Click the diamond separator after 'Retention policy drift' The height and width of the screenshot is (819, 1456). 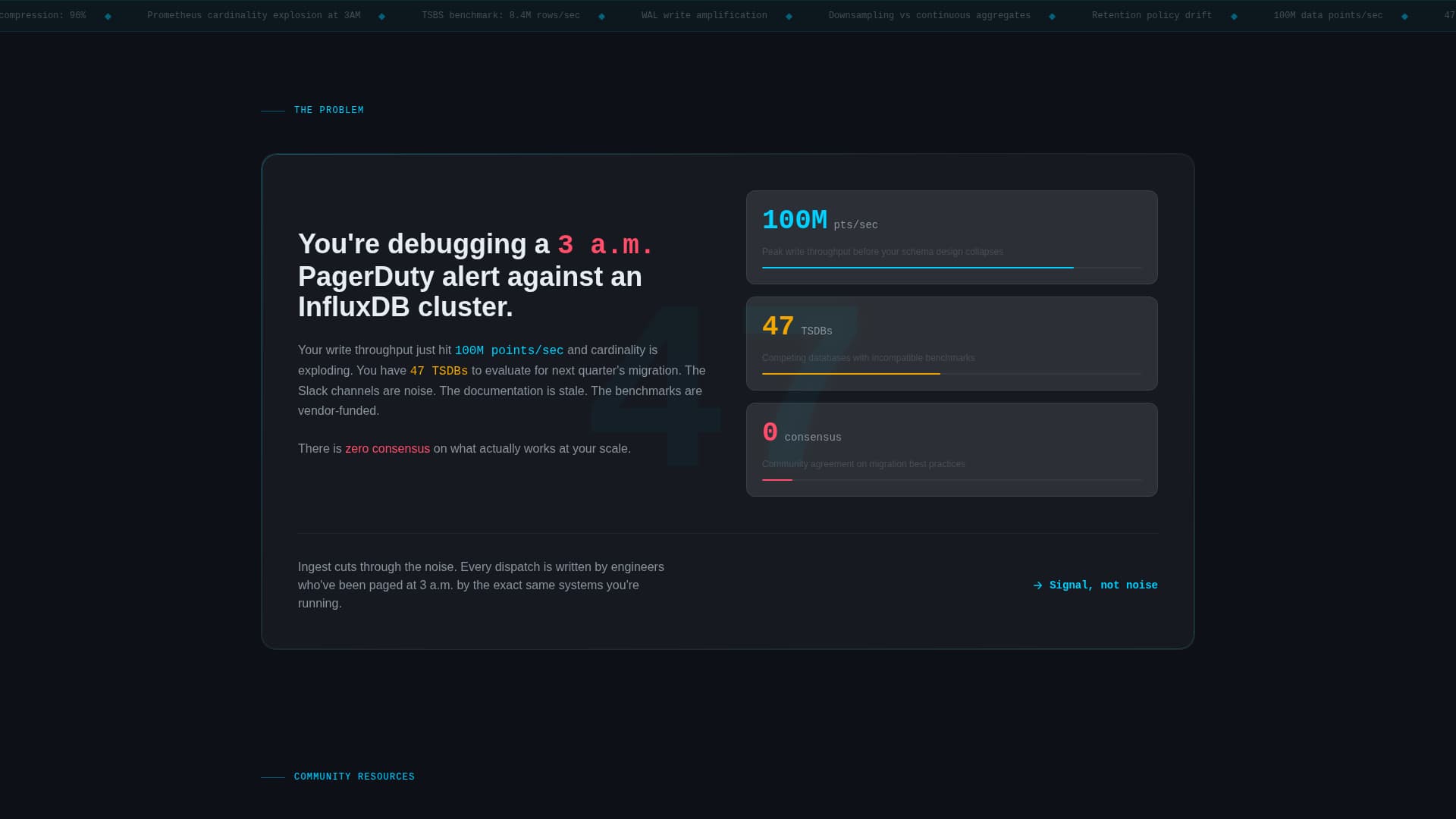[x=1234, y=17]
